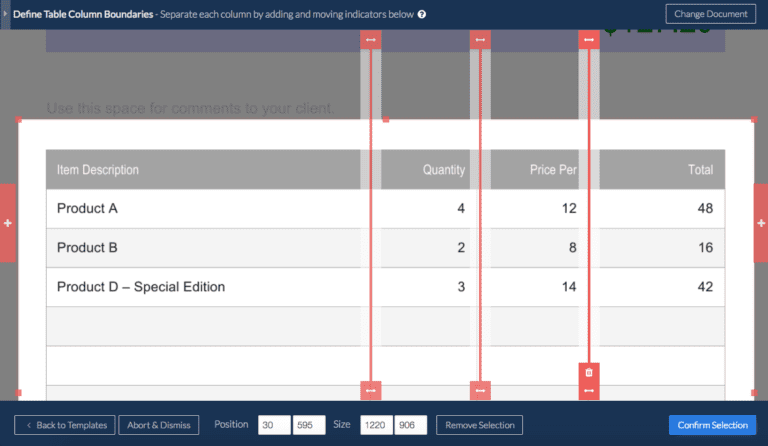Add a column using the right plus button

[761, 223]
